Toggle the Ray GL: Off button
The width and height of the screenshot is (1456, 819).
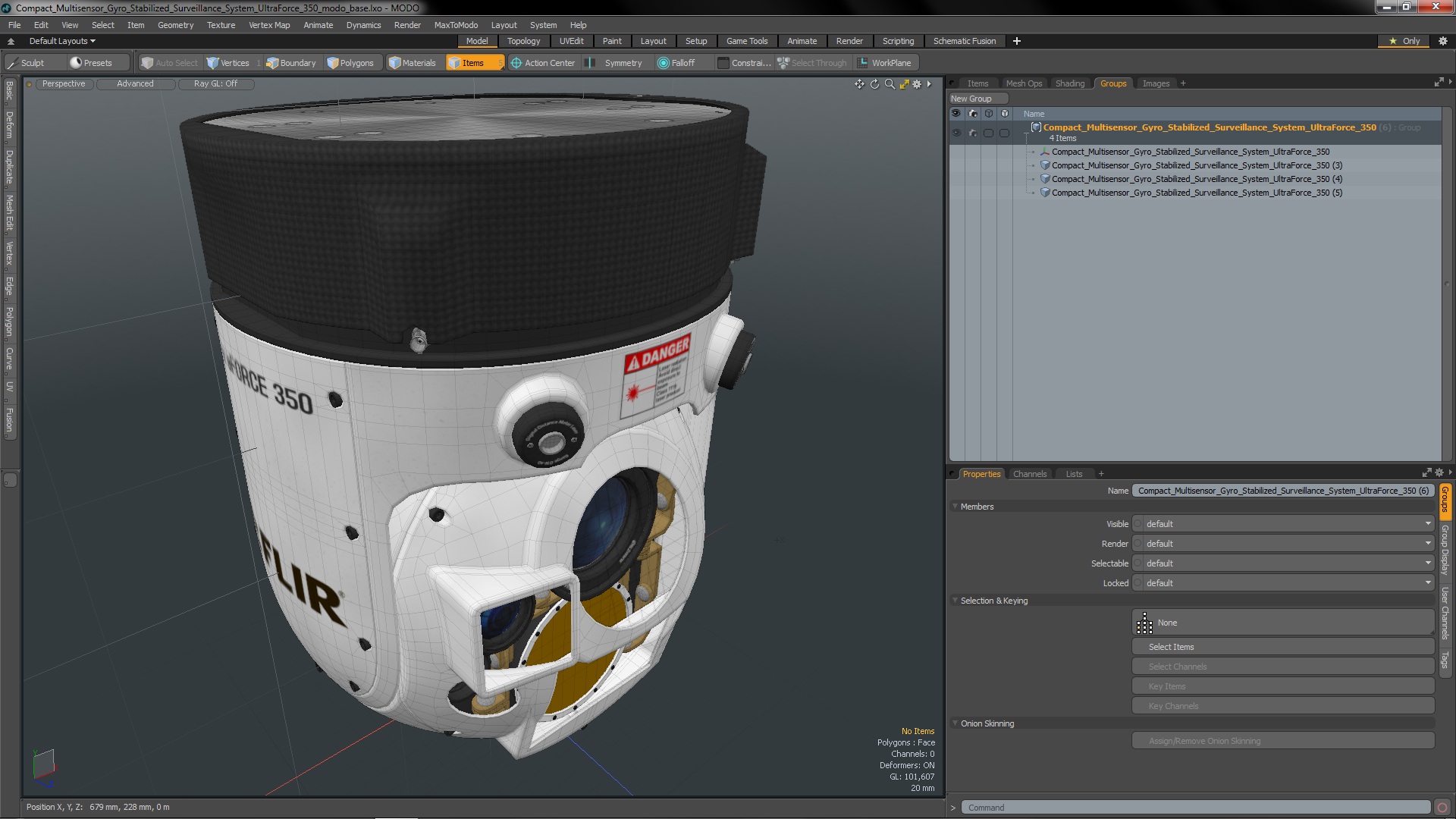coord(215,83)
